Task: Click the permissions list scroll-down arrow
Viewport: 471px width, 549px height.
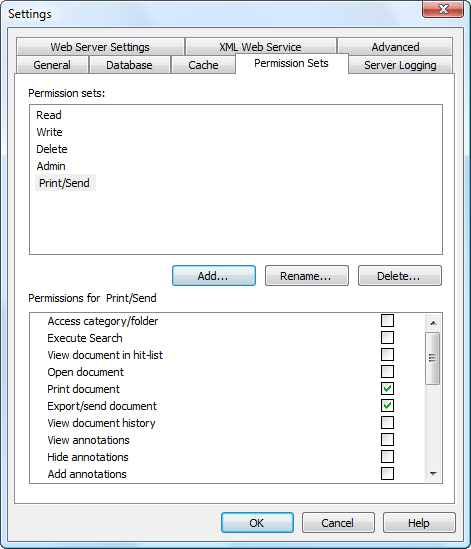Action: [x=433, y=474]
